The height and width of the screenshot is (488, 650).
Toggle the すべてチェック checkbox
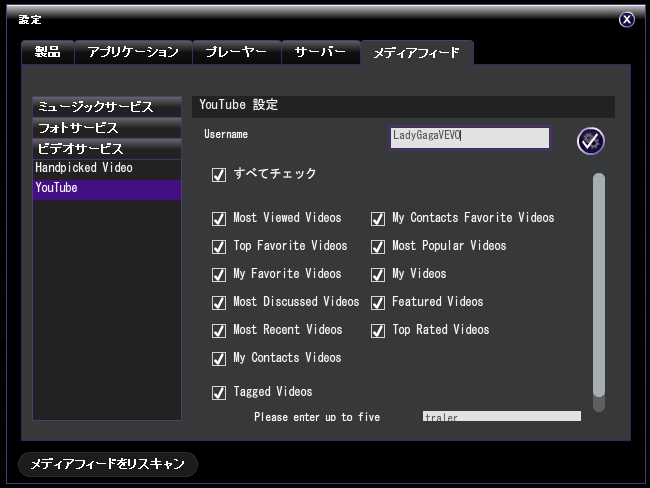click(x=219, y=175)
